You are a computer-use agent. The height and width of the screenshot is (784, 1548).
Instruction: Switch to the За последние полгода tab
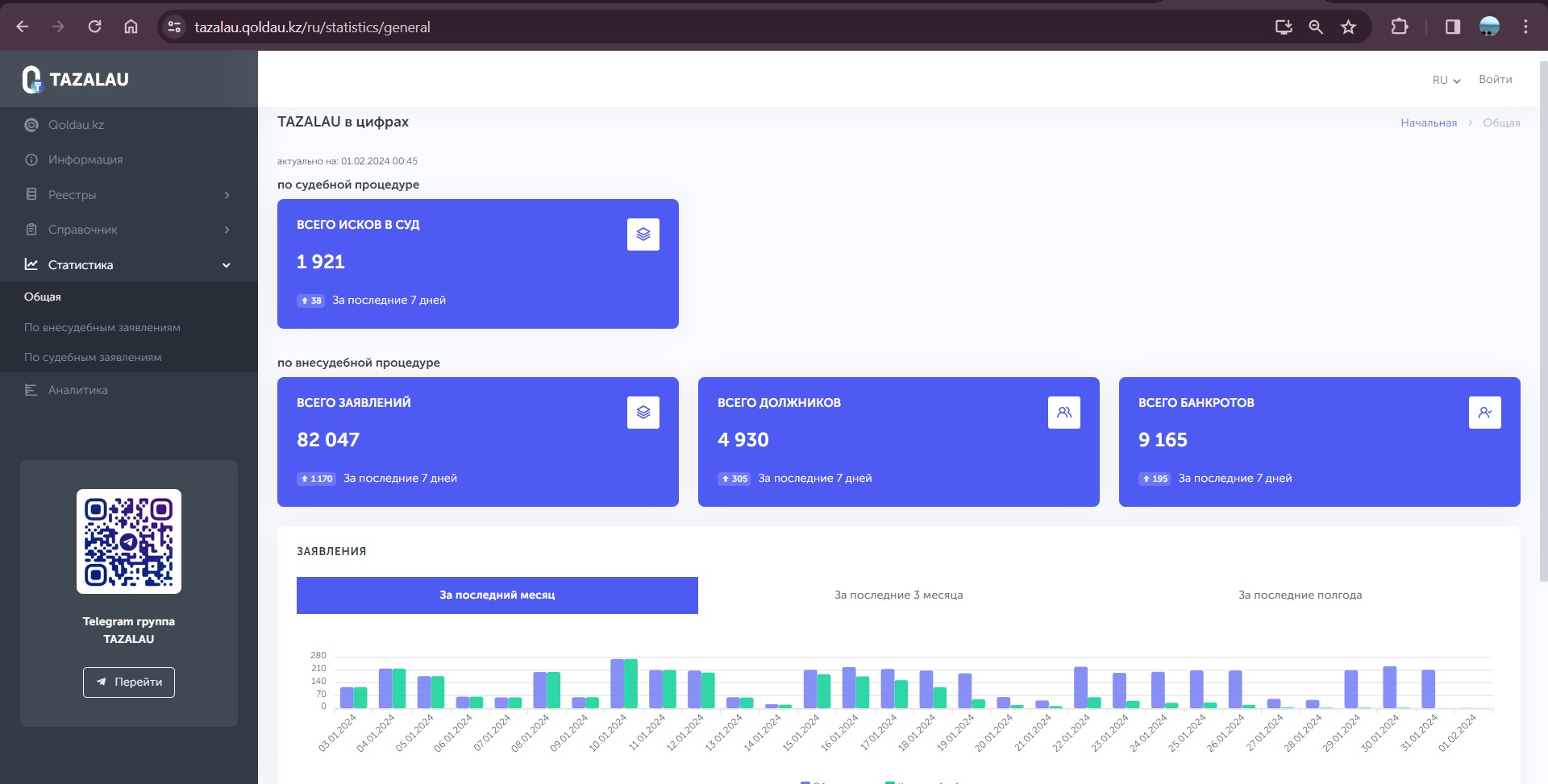(x=1300, y=595)
